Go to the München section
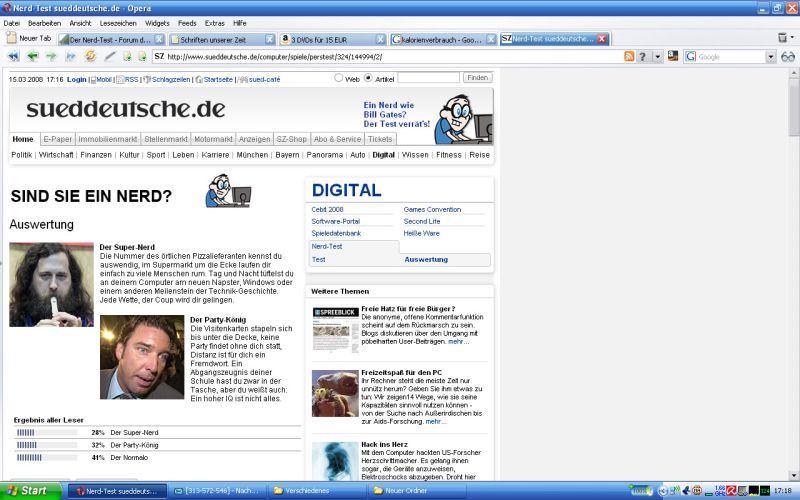The width and height of the screenshot is (800, 500). click(252, 155)
